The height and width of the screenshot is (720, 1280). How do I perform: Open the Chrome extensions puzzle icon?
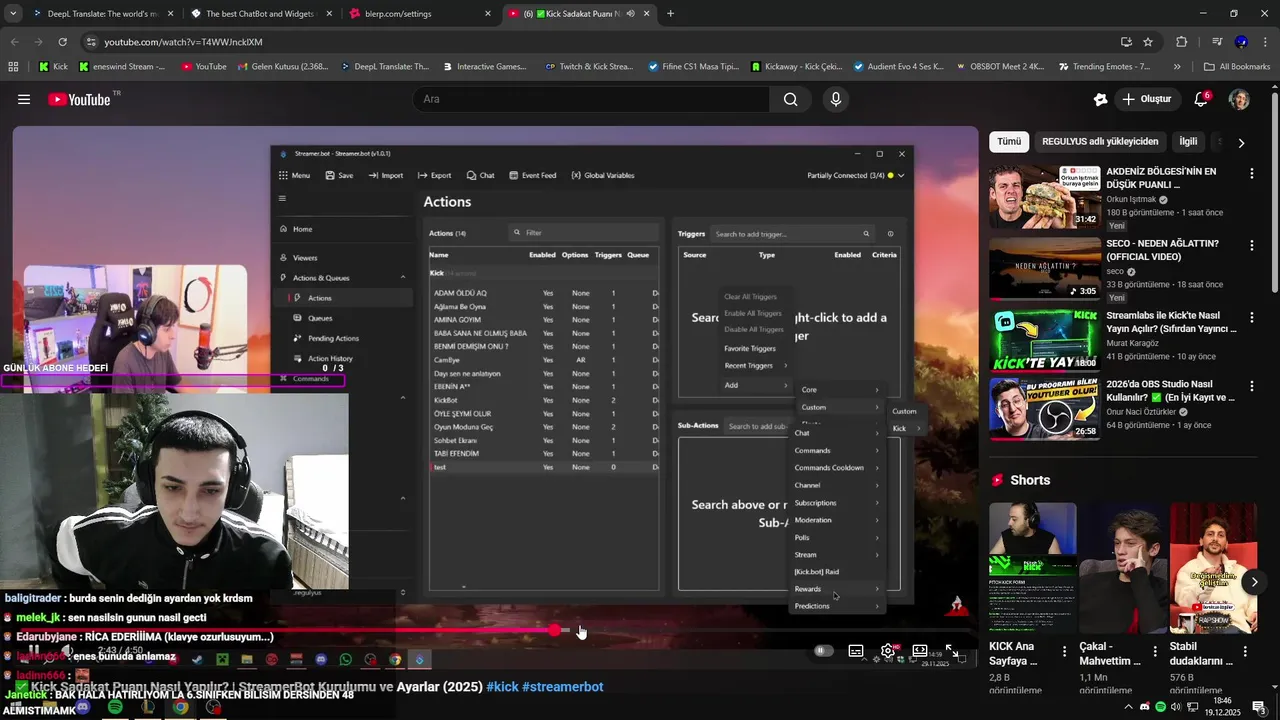click(1182, 42)
